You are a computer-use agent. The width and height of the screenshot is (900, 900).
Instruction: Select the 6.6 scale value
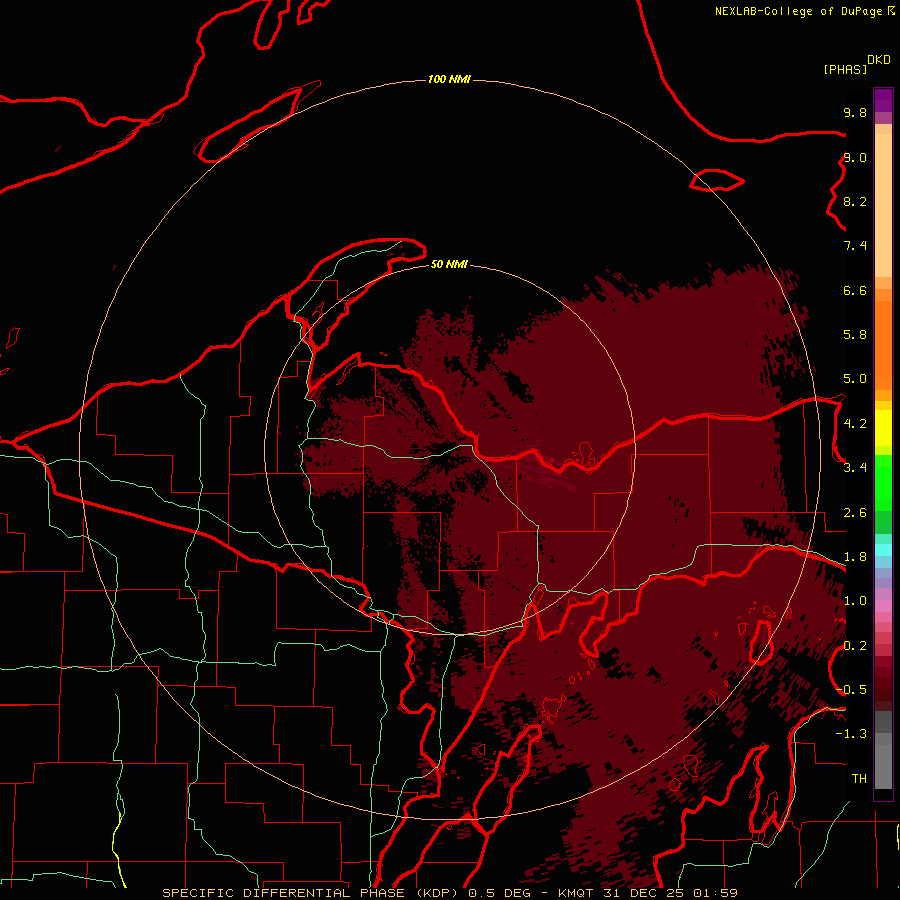click(x=855, y=290)
